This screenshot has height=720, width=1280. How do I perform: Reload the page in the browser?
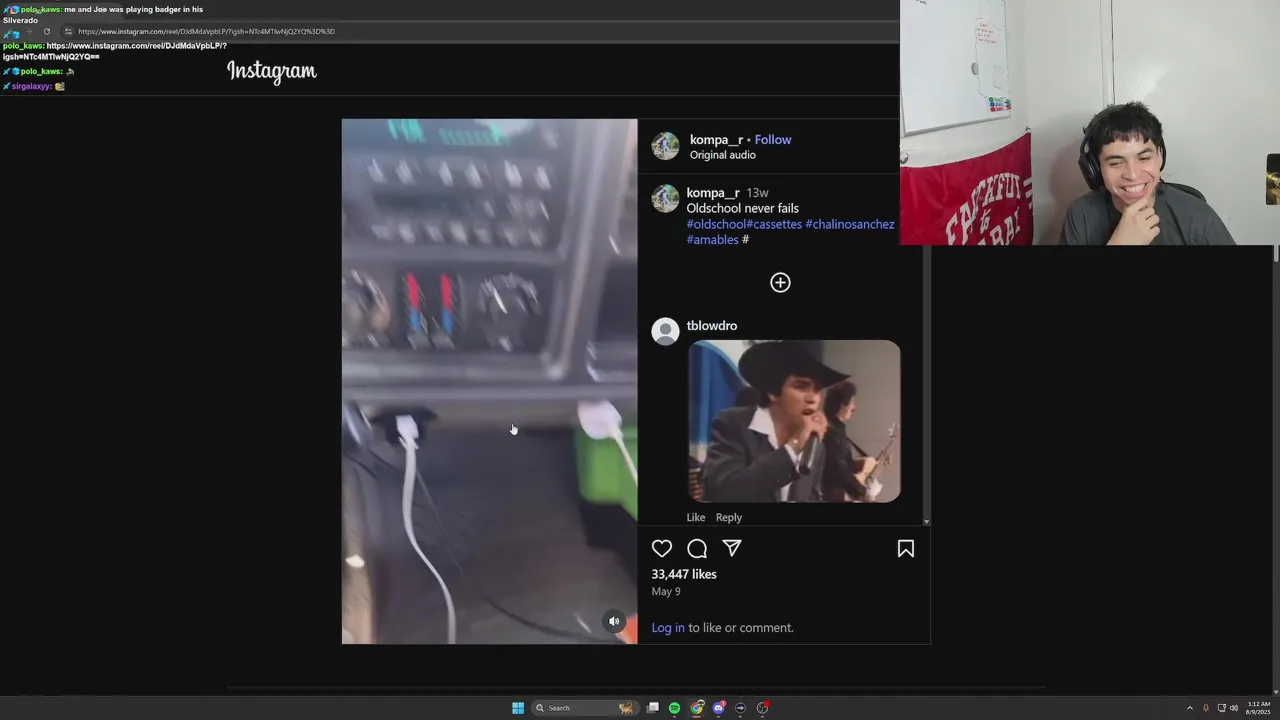click(x=46, y=31)
